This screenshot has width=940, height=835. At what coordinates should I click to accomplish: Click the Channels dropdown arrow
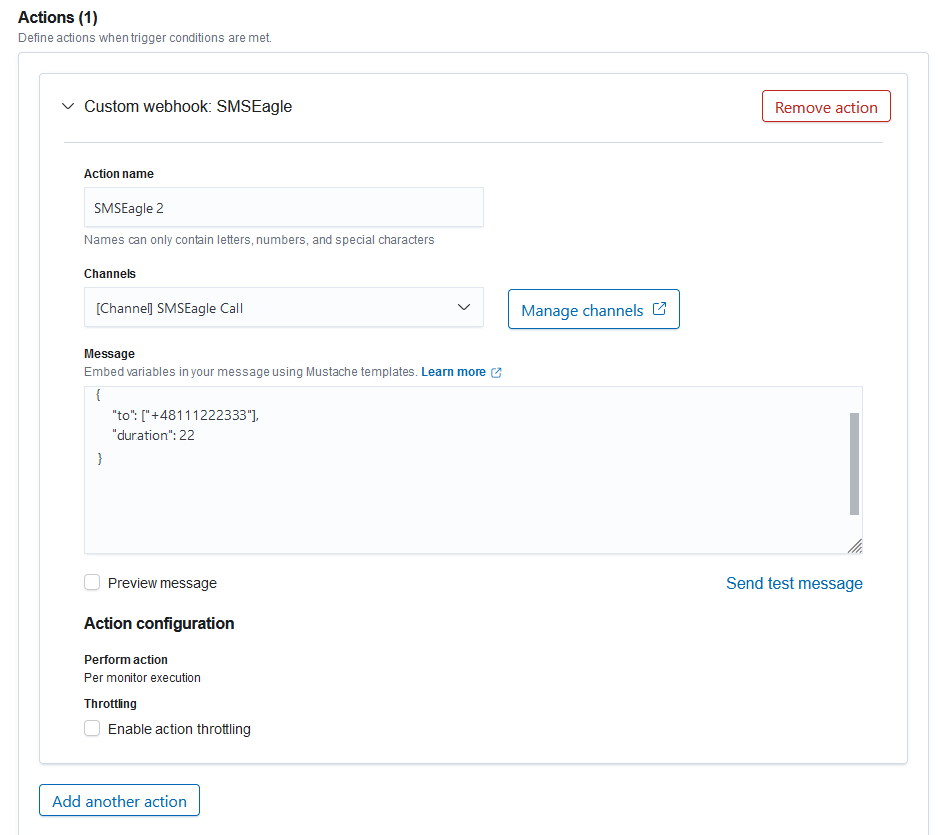463,308
